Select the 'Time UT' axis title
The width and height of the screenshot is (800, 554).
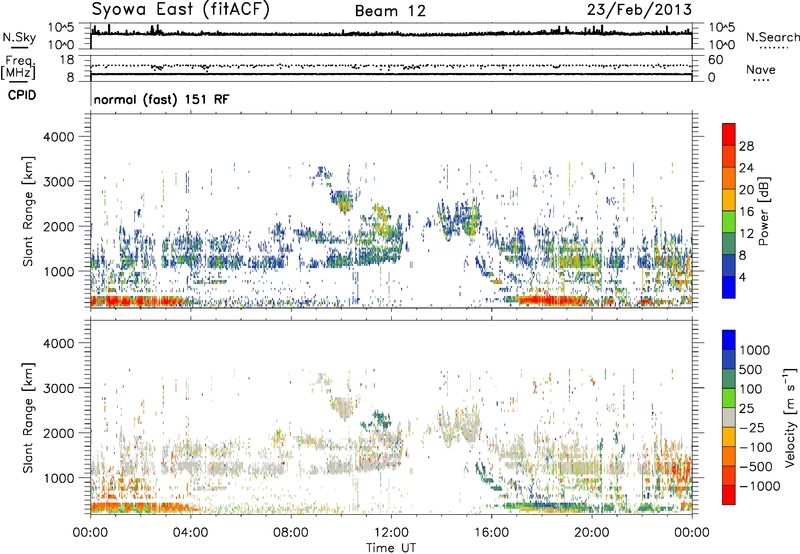(x=391, y=548)
